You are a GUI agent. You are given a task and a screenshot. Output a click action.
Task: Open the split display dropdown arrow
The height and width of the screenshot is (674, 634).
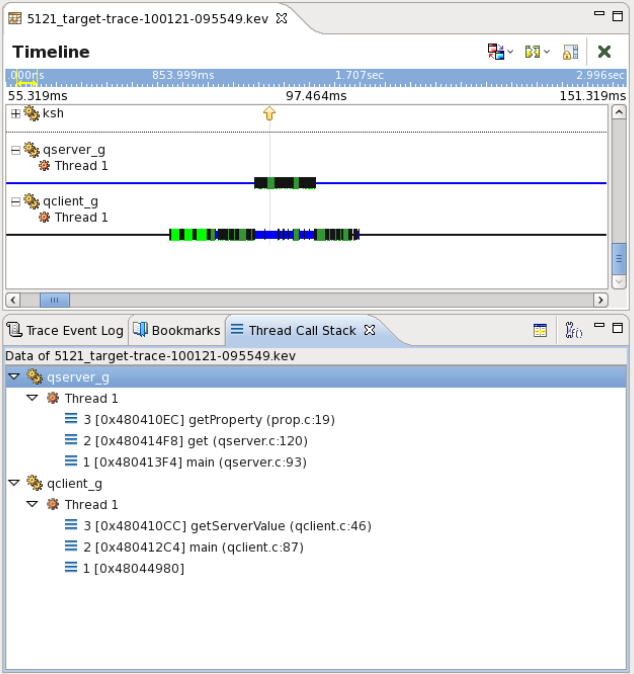click(x=547, y=52)
